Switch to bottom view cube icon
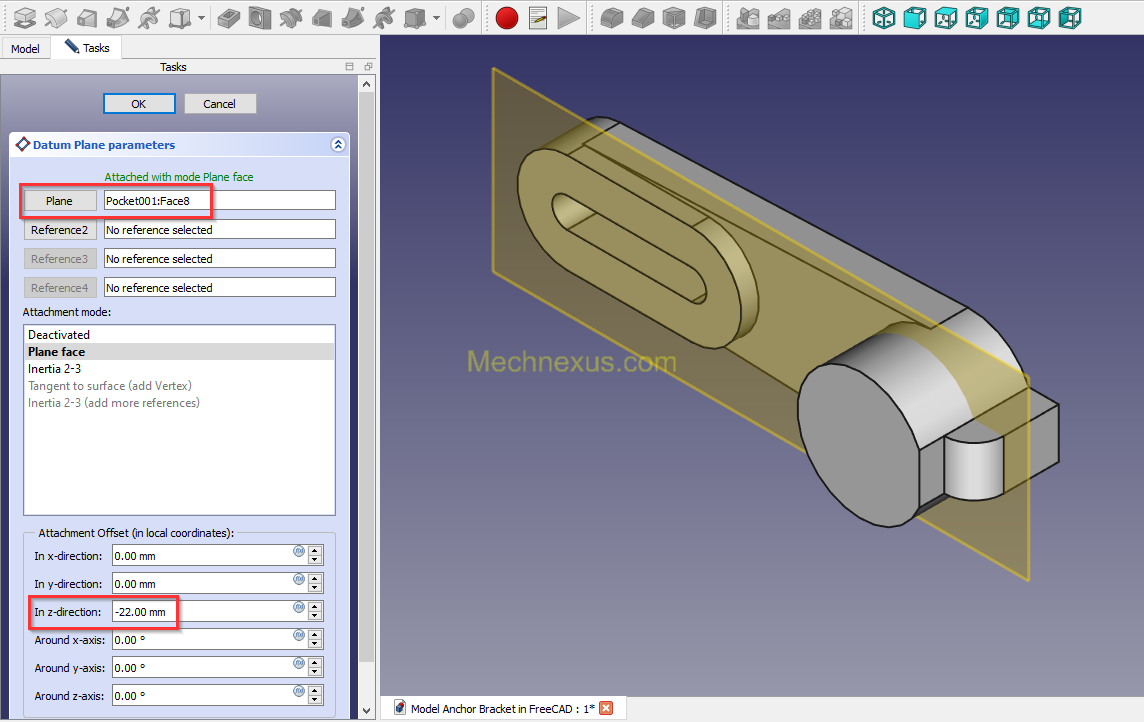Viewport: 1144px width, 722px height. click(x=1038, y=18)
